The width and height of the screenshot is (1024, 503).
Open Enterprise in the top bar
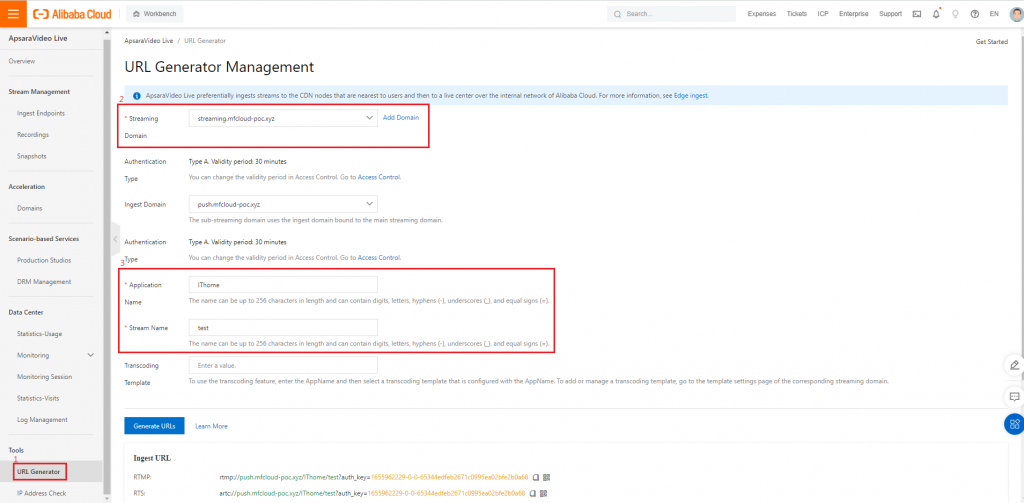[854, 14]
